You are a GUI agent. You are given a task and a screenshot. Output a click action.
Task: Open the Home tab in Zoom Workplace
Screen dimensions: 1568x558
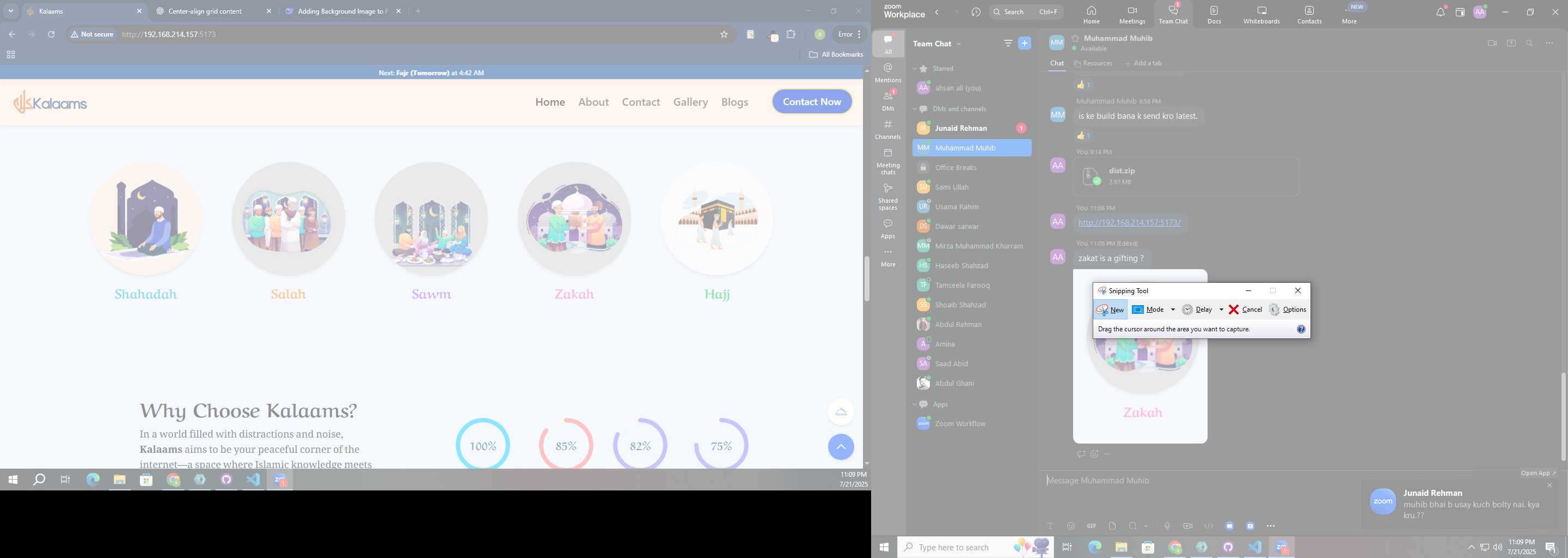pos(1092,15)
